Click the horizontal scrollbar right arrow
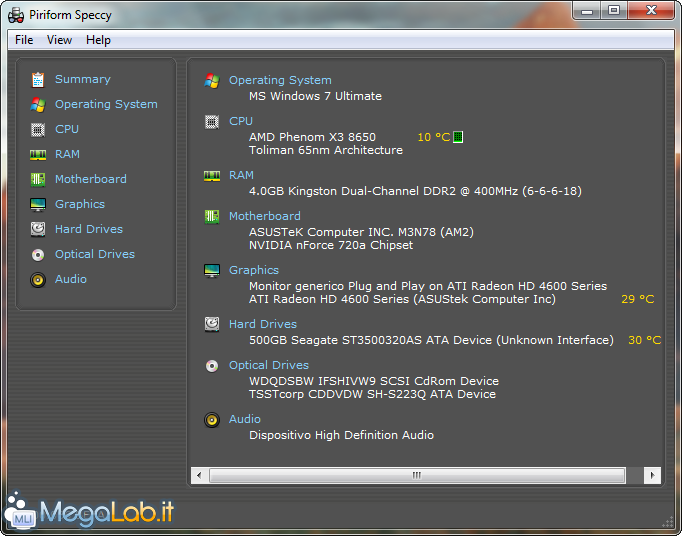Viewport: 682px width, 536px height. click(x=652, y=475)
